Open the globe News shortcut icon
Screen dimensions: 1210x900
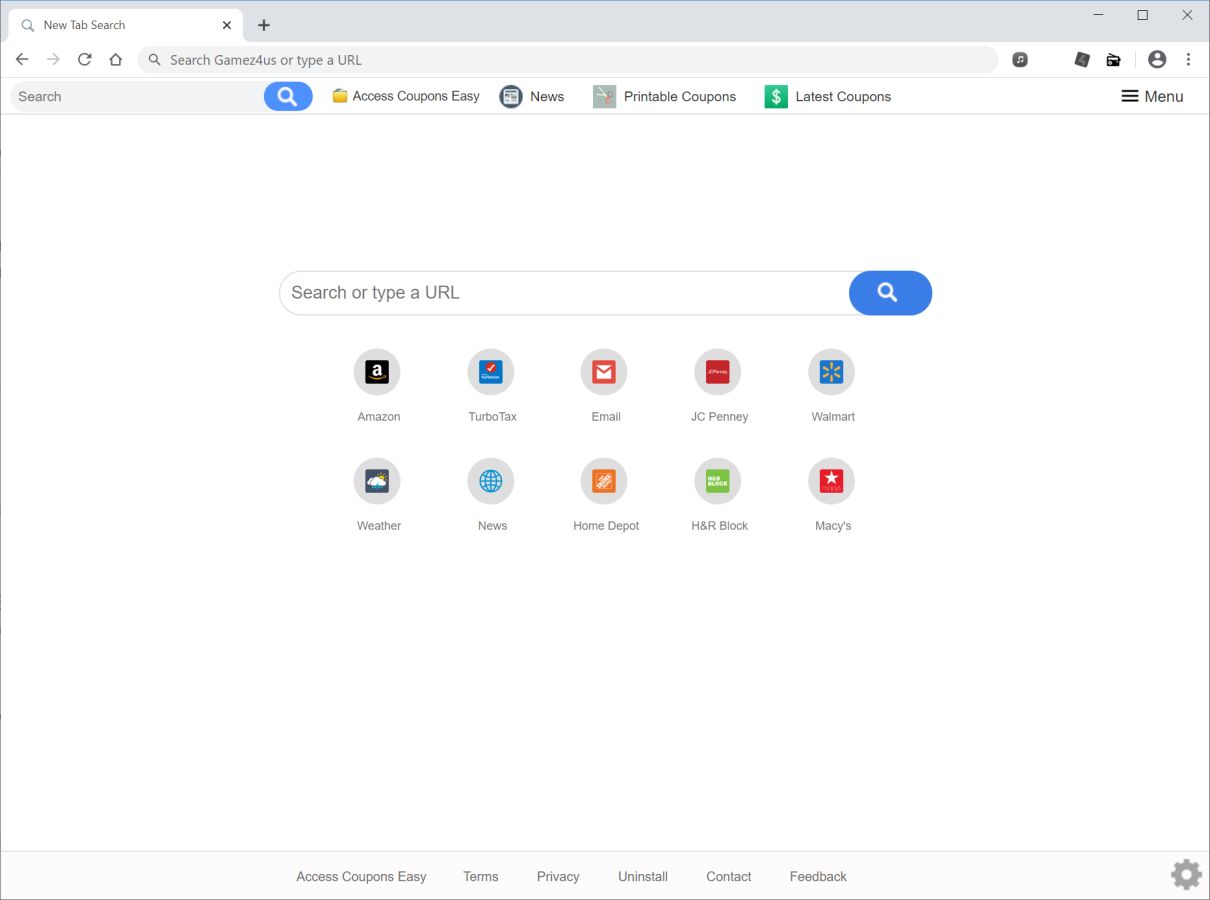point(491,481)
